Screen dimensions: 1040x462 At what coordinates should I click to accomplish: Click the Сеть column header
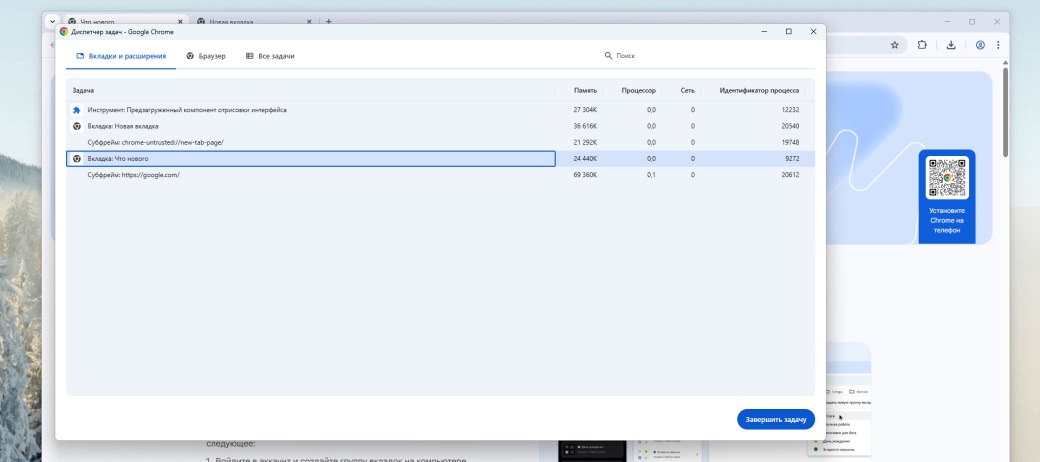coord(687,90)
